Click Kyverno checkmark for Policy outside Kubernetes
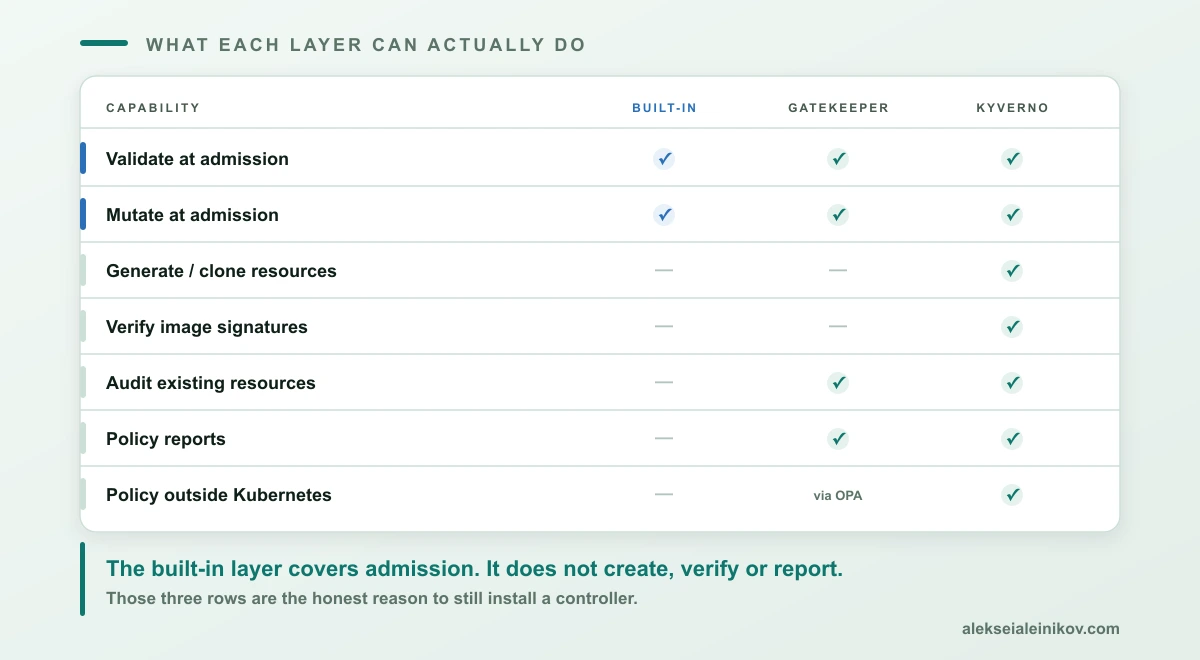The height and width of the screenshot is (660, 1200). coord(1012,494)
